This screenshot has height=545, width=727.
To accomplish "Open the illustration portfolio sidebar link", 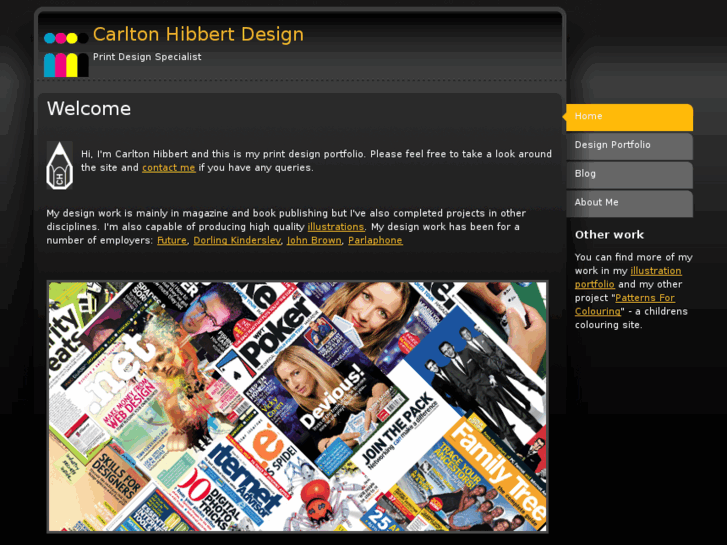I will pos(656,270).
